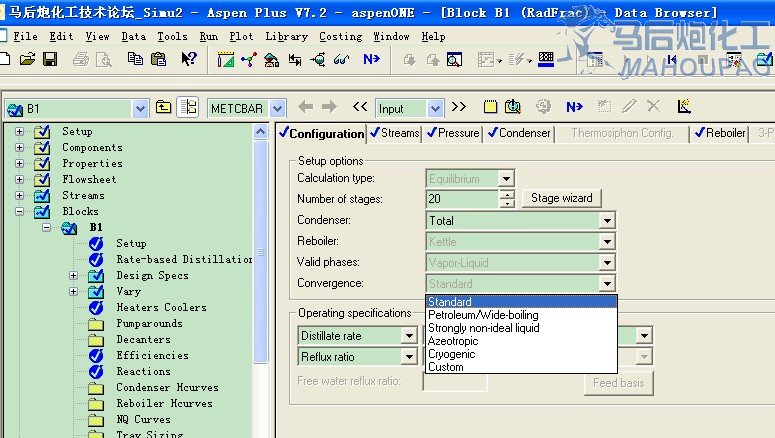Screen dimensions: 775x438
Task: Select Efficiencies in block tree
Action: click(x=152, y=355)
